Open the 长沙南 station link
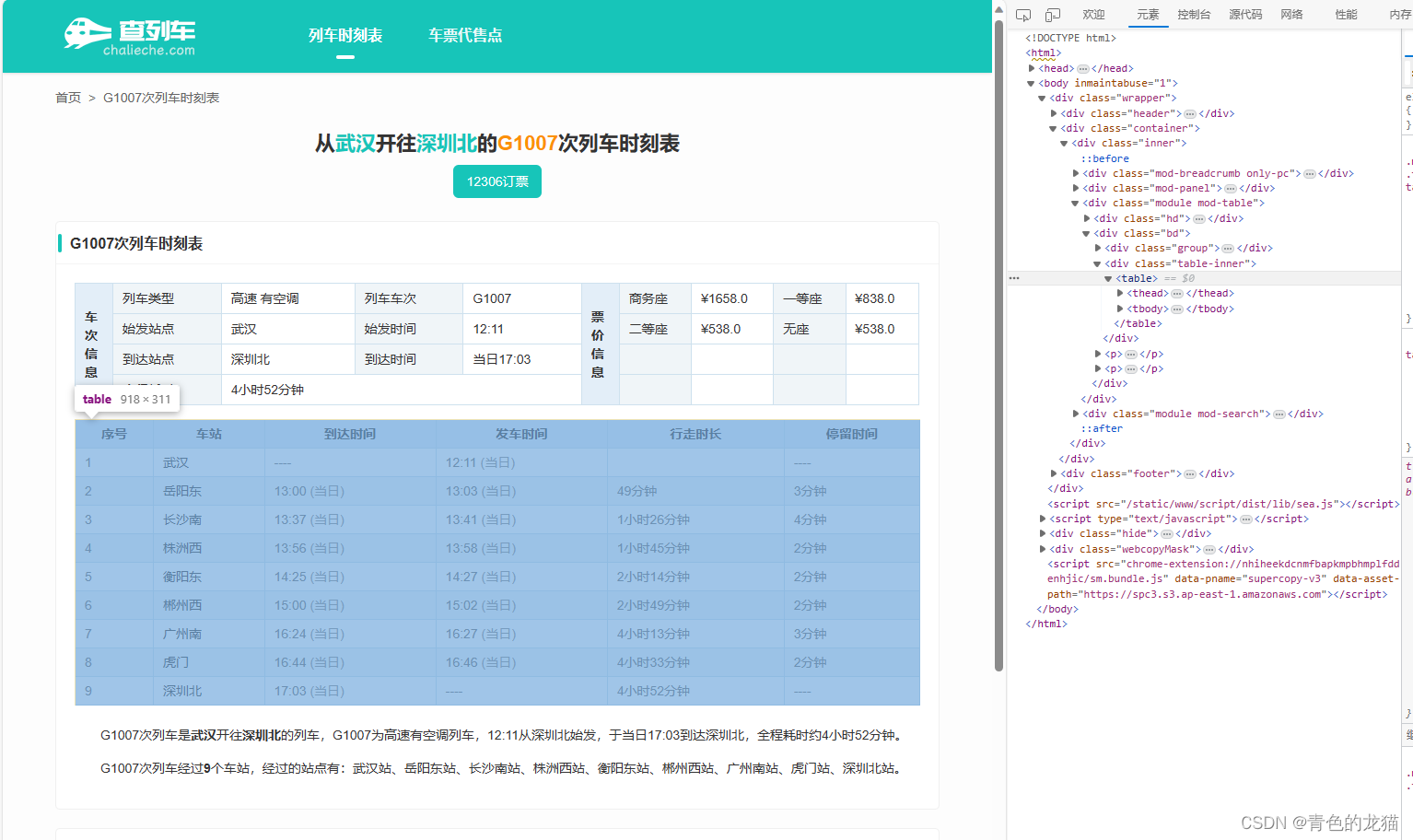The height and width of the screenshot is (840, 1413). [182, 519]
